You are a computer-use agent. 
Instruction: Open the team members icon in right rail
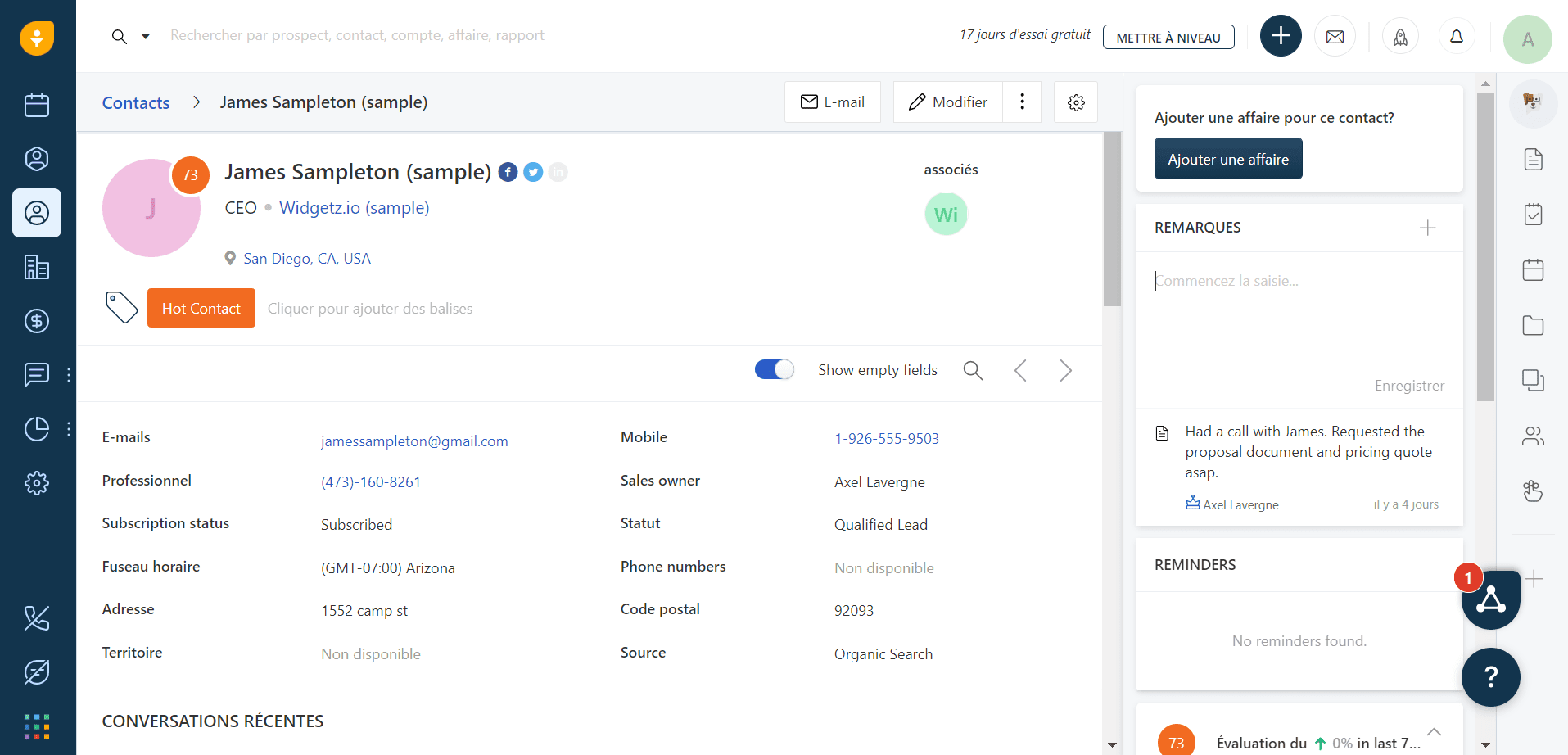1533,436
